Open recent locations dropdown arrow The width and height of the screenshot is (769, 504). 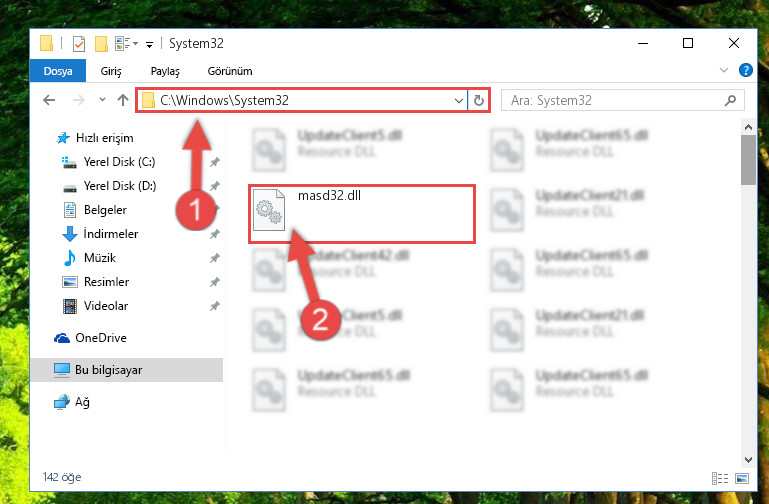click(102, 100)
